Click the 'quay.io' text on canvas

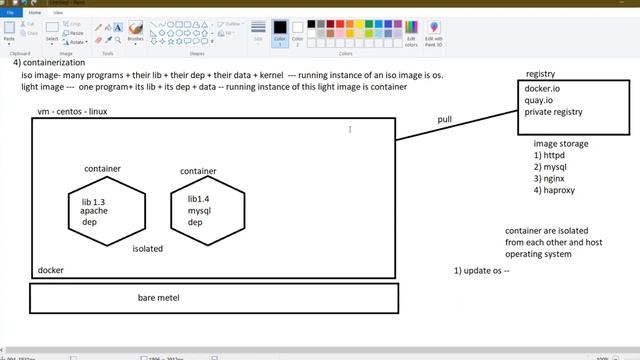(x=538, y=100)
